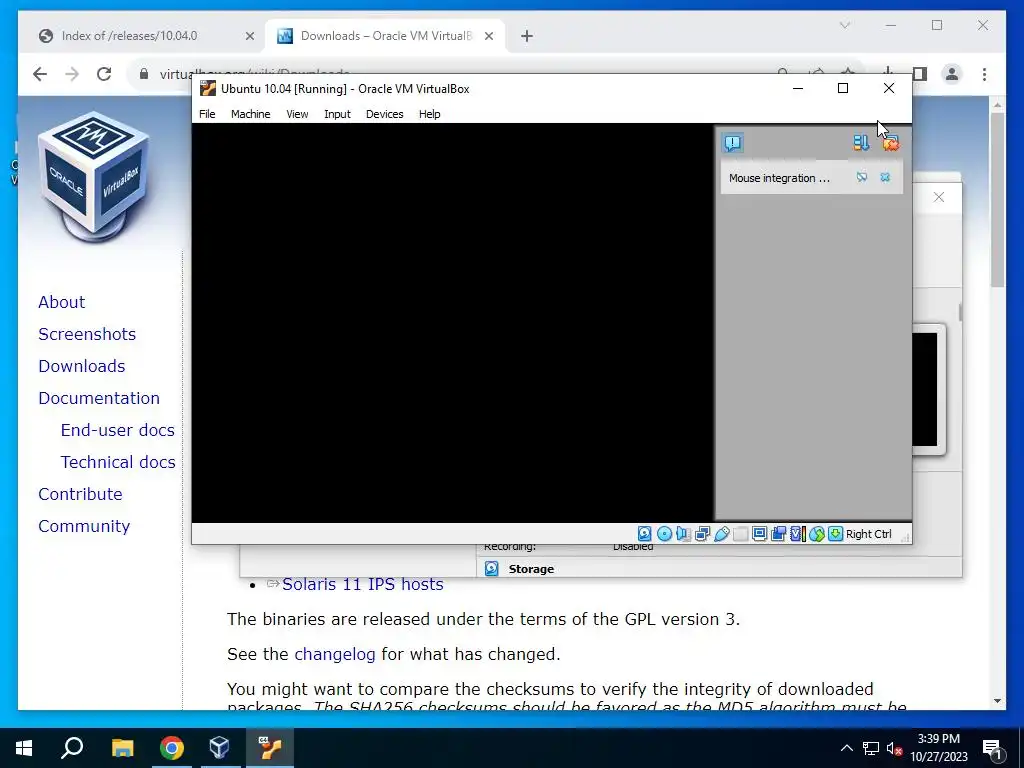Toggle the notification center speech bubble icon

coord(733,143)
